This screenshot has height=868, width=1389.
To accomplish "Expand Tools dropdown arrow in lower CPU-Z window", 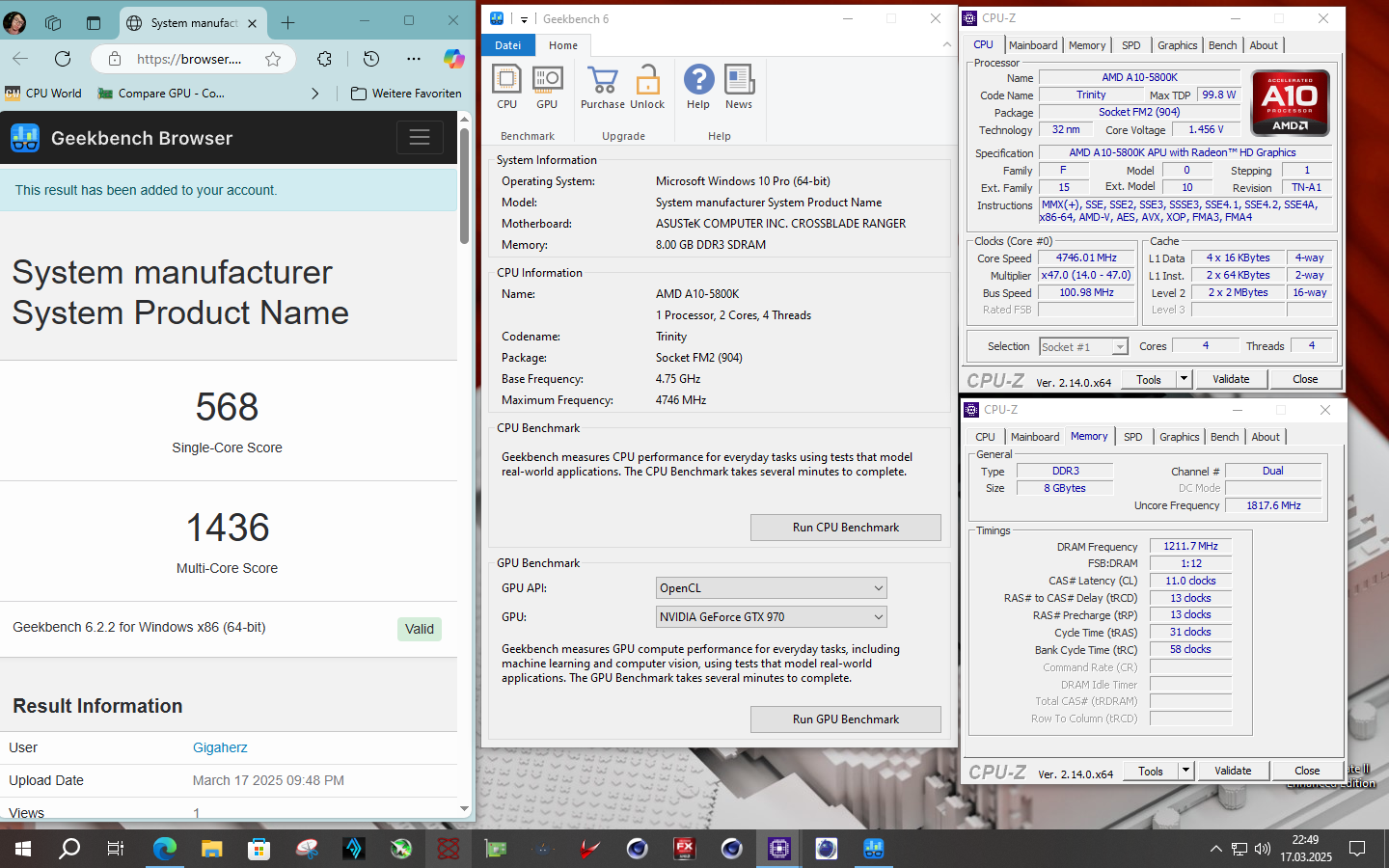I will tap(1186, 772).
